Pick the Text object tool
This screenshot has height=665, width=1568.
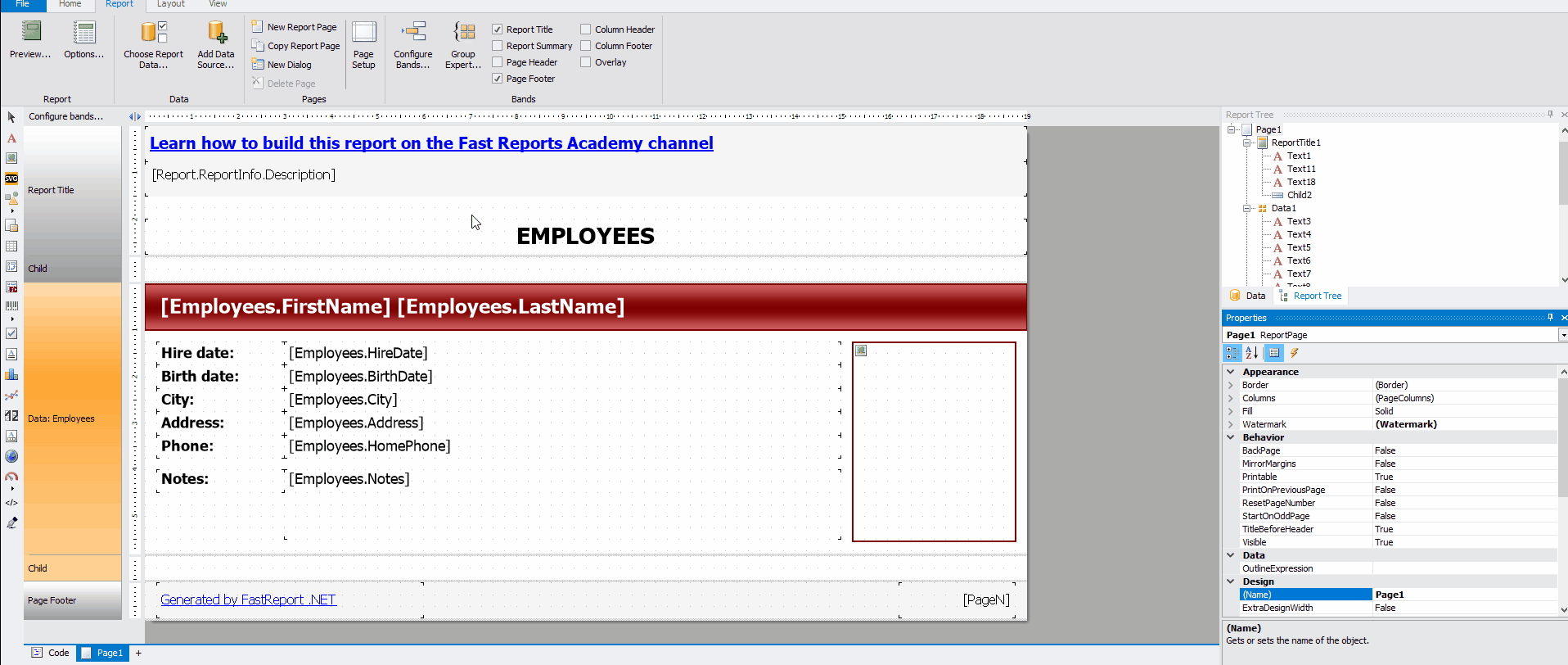point(11,138)
